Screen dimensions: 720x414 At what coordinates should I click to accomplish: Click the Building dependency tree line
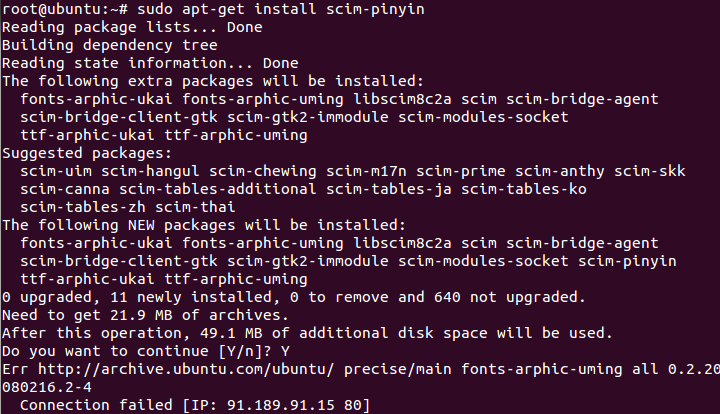click(x=110, y=45)
